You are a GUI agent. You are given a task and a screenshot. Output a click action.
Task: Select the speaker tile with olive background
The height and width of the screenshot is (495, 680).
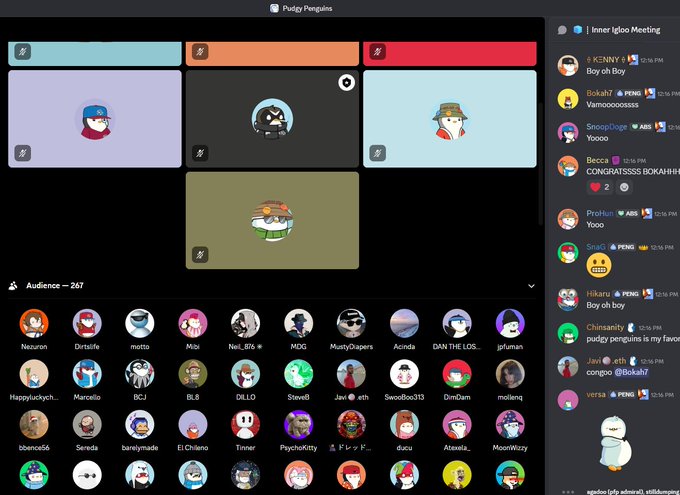(x=272, y=220)
